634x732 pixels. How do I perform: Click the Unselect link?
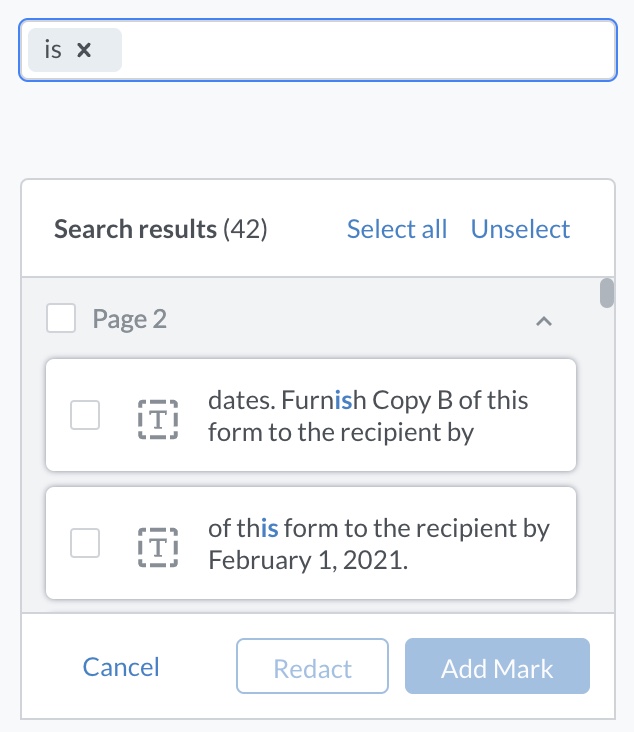520,229
